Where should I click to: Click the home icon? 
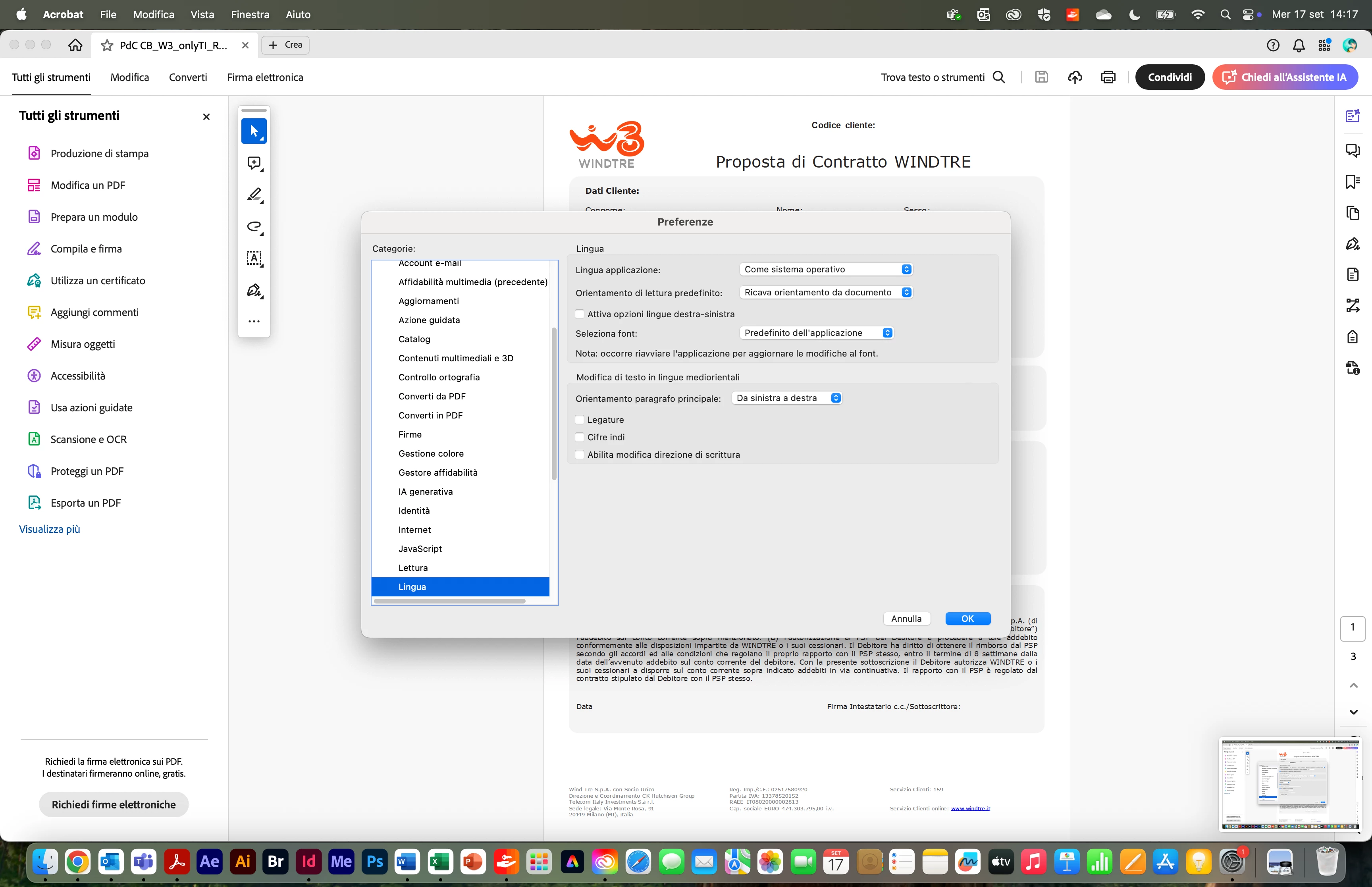75,45
